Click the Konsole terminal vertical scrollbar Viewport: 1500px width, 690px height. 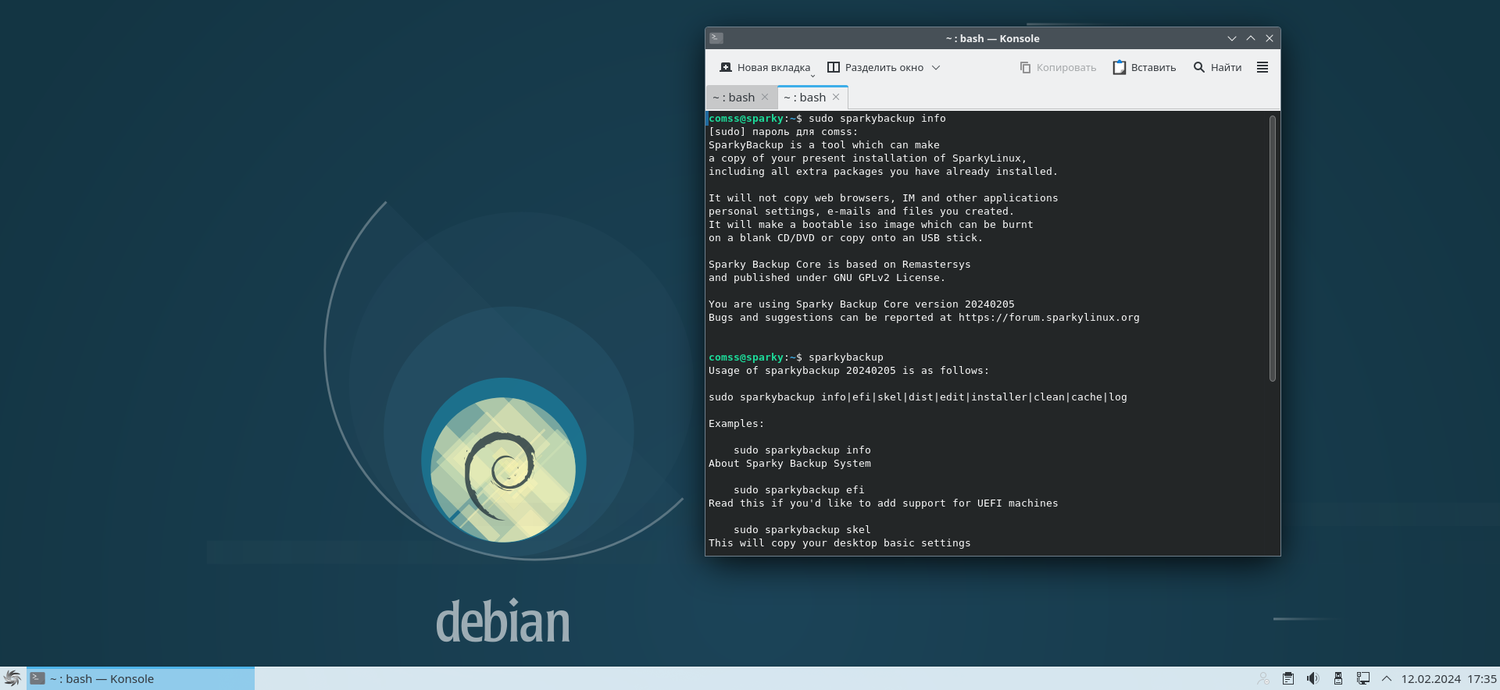1273,248
